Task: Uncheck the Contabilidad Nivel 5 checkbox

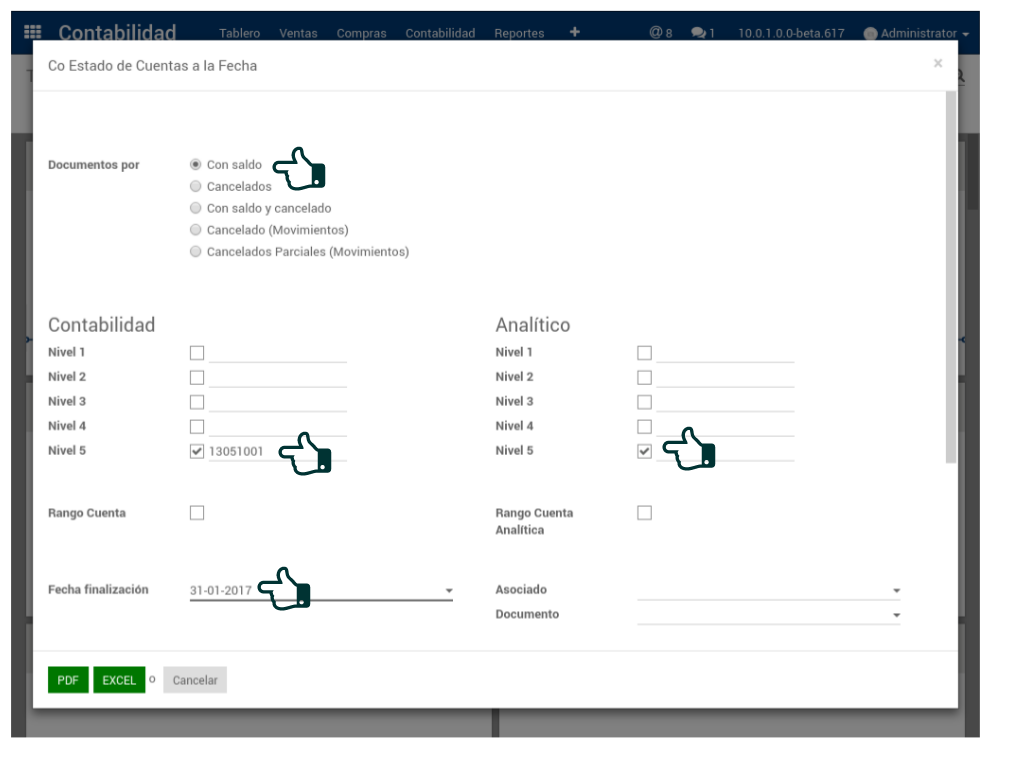Action: click(x=197, y=452)
